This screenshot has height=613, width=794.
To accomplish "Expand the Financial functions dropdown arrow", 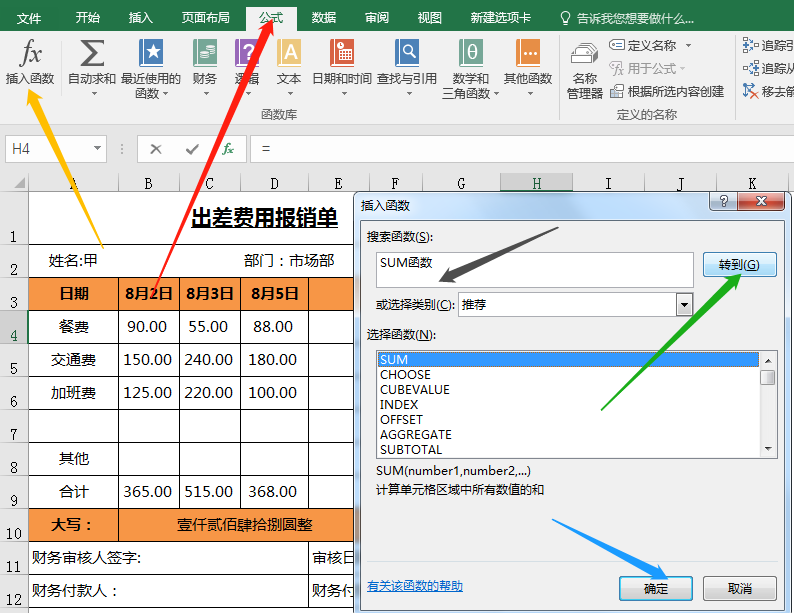I will [x=206, y=94].
